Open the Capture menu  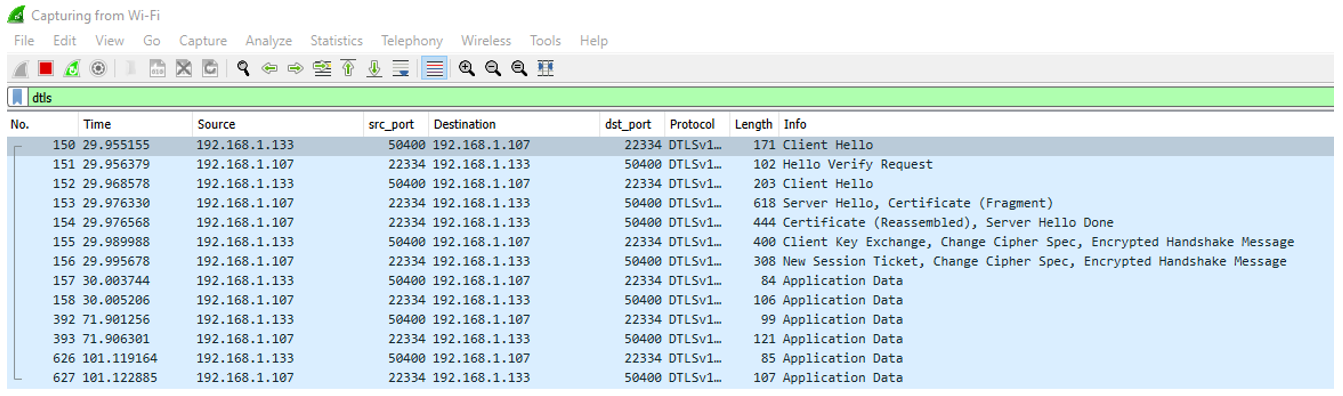click(x=203, y=41)
